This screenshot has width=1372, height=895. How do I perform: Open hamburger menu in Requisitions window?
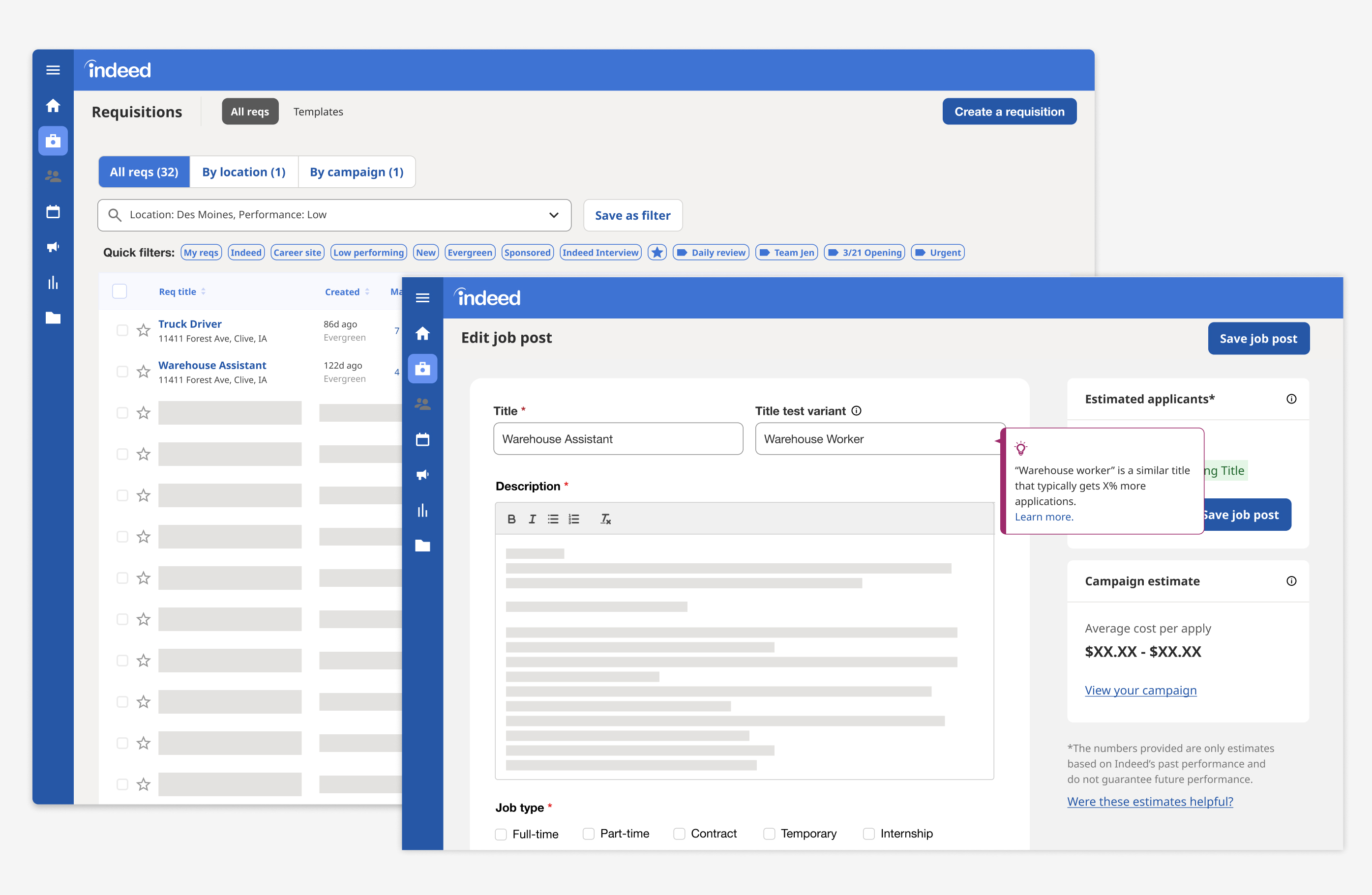click(x=53, y=70)
